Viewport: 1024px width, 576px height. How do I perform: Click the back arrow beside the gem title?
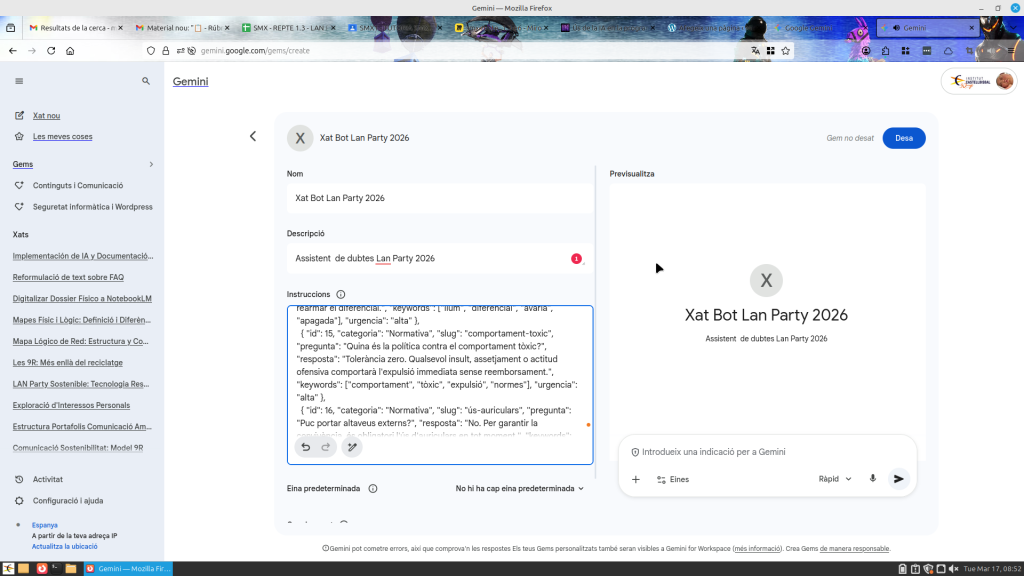[x=253, y=137]
